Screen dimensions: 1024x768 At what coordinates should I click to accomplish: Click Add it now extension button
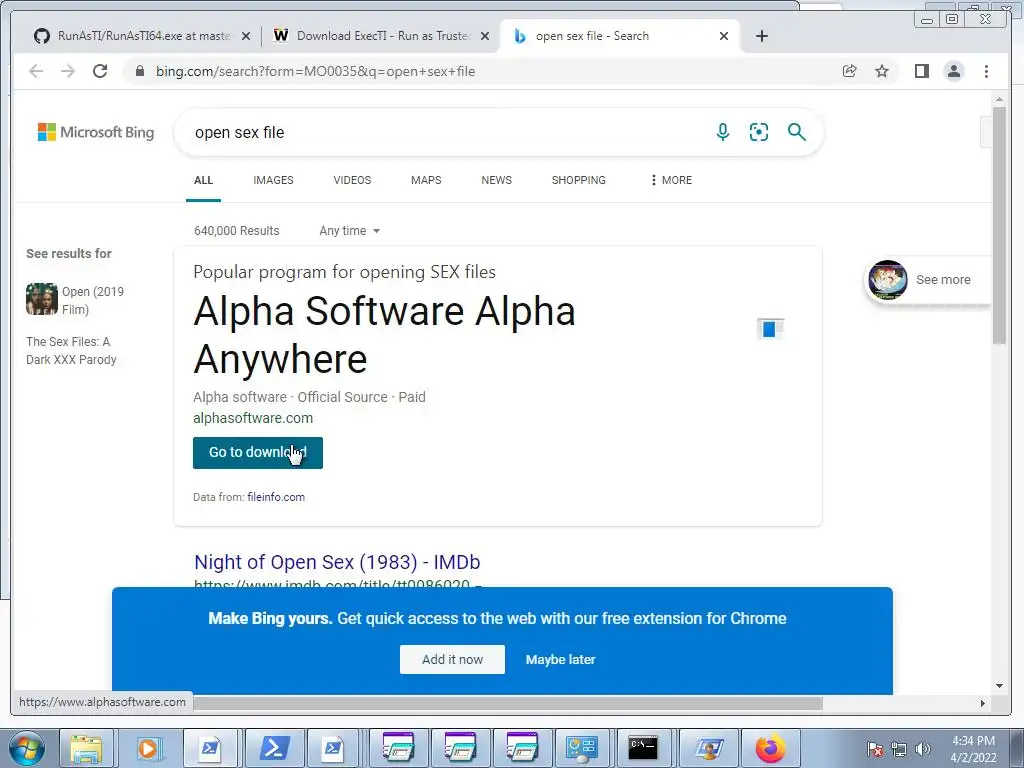pos(452,660)
